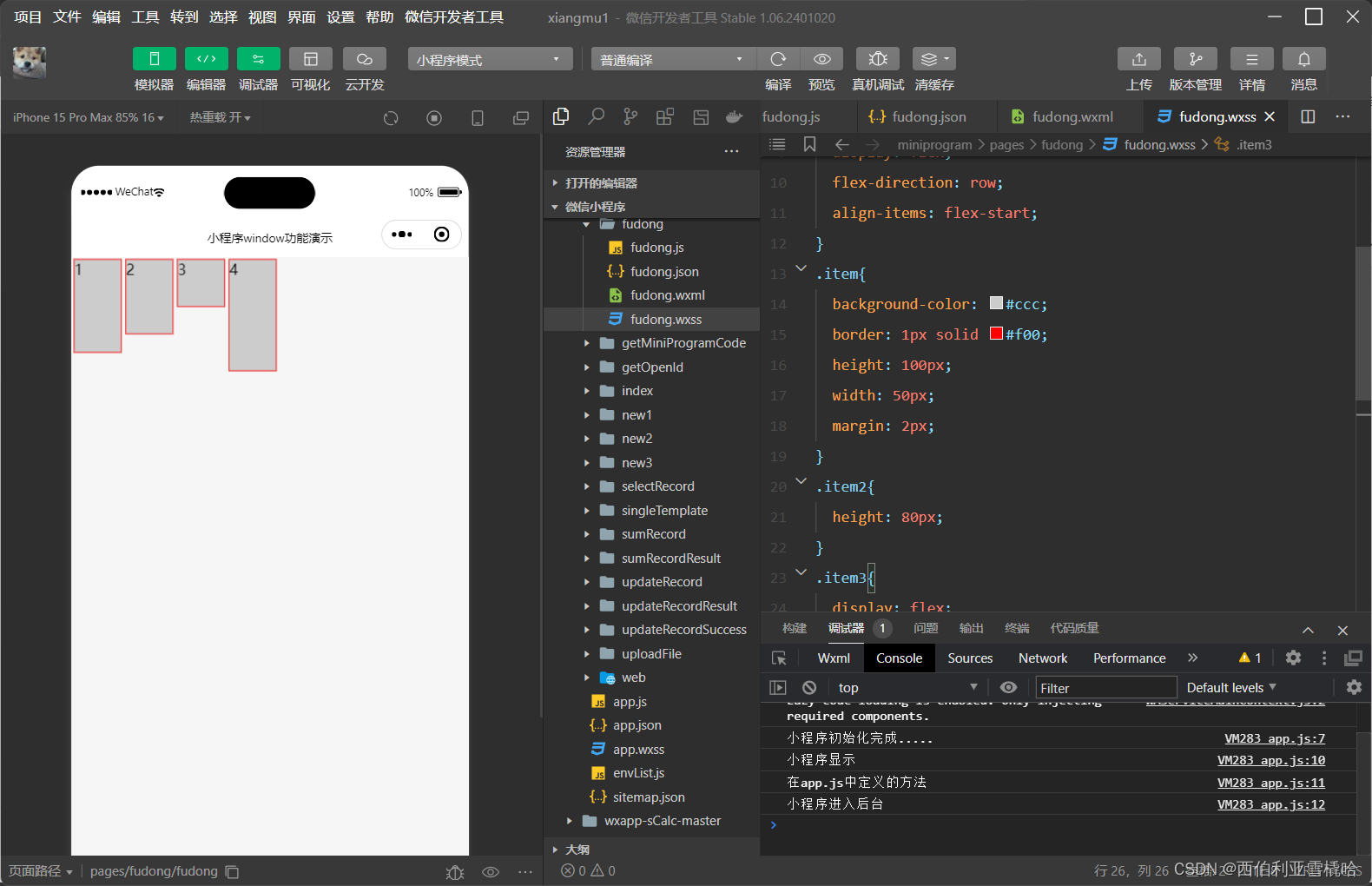Copy page path pages/fudong/fudong icon
The height and width of the screenshot is (886, 1372).
232,871
